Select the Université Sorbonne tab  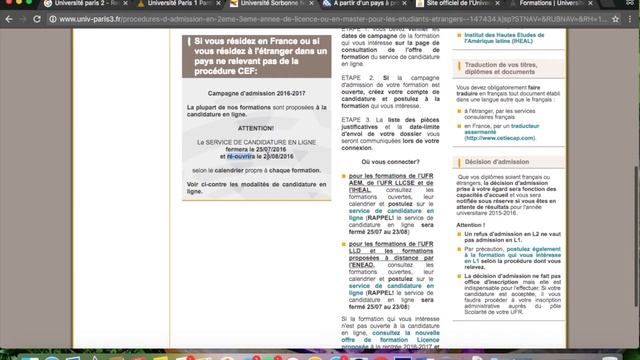272,3
